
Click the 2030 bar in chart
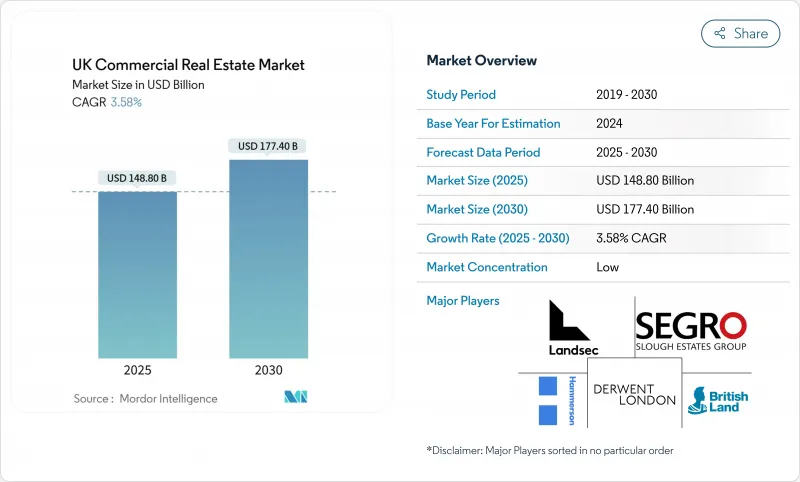(x=268, y=258)
